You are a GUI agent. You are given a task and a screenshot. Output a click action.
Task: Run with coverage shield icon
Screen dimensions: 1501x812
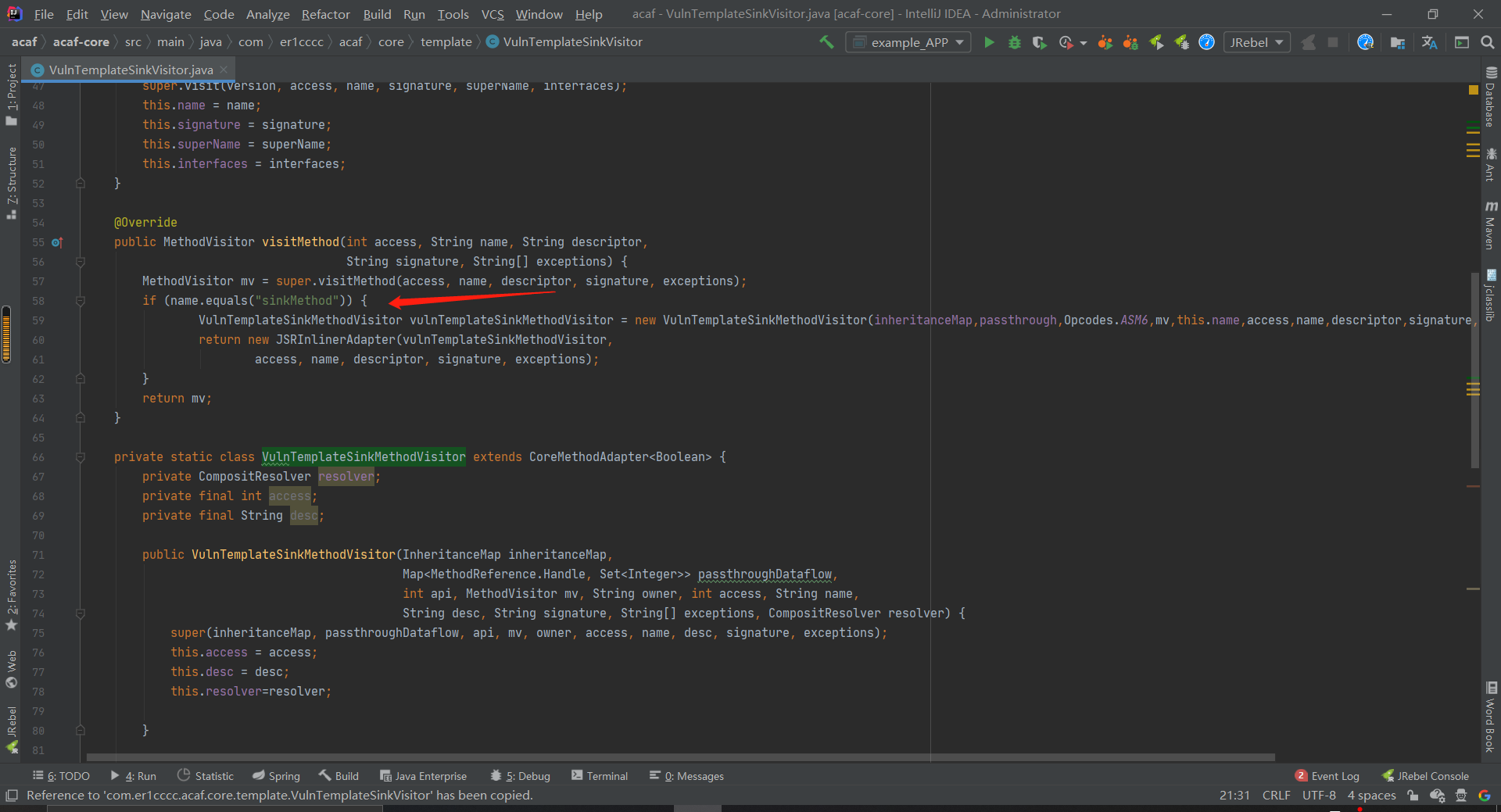(x=1039, y=42)
